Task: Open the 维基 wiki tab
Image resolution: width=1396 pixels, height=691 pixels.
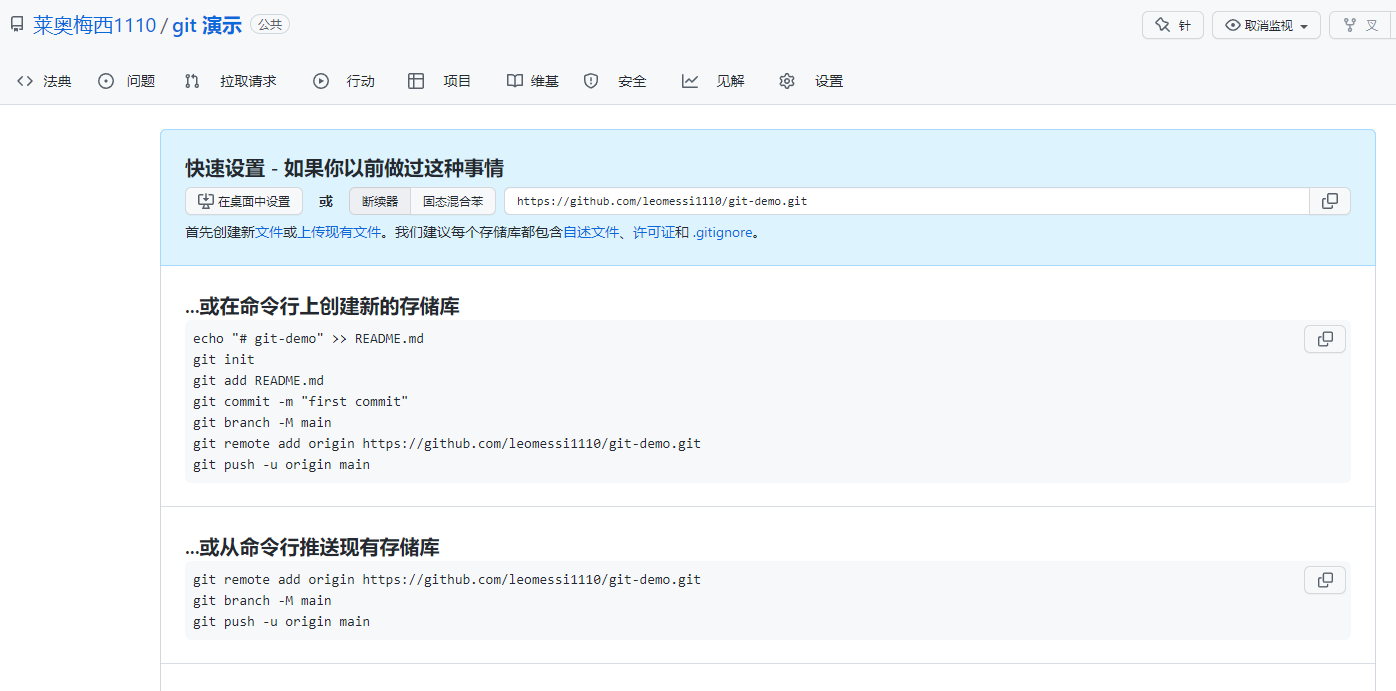Action: click(x=532, y=81)
